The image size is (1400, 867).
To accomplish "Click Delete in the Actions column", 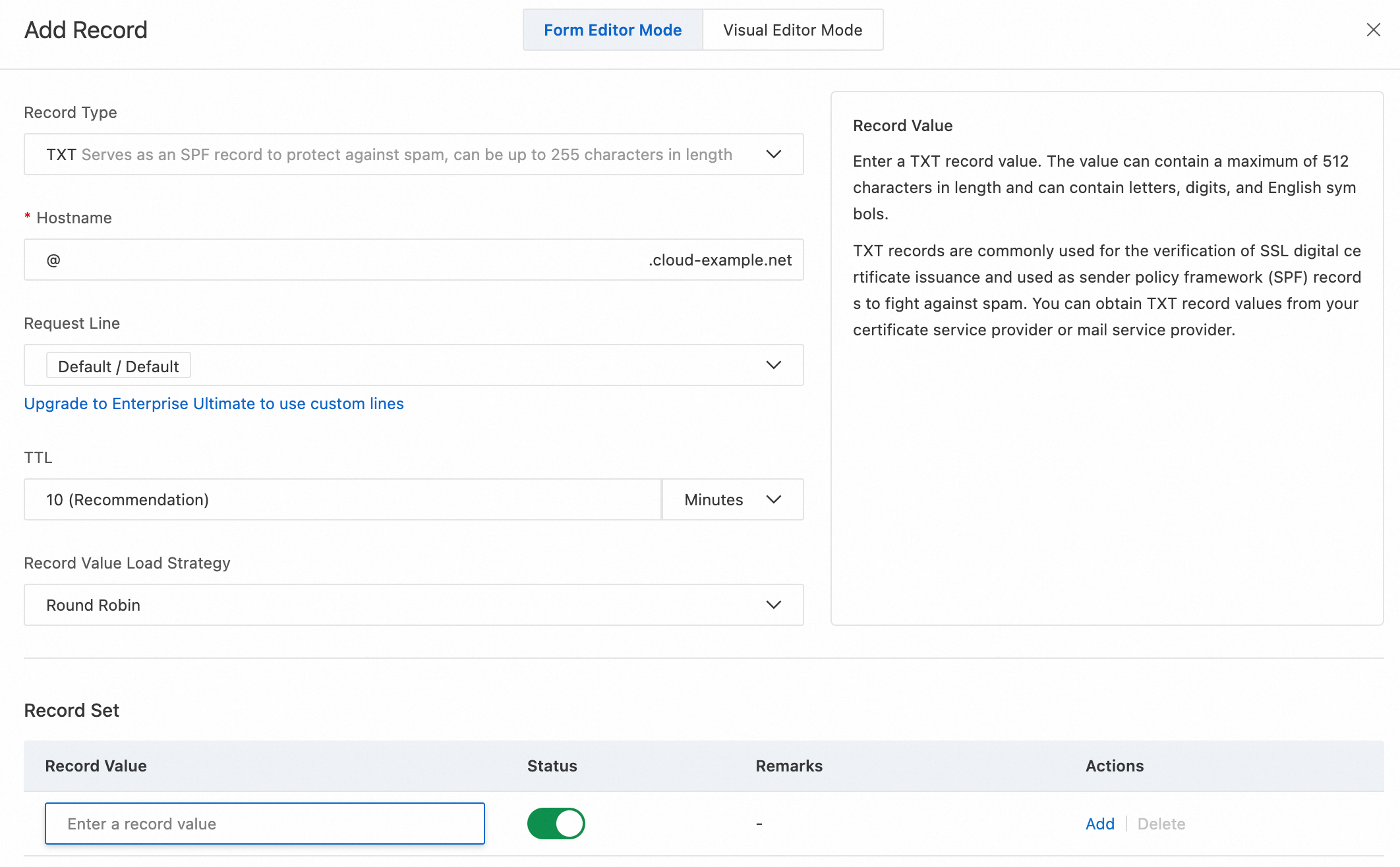I will (1161, 824).
